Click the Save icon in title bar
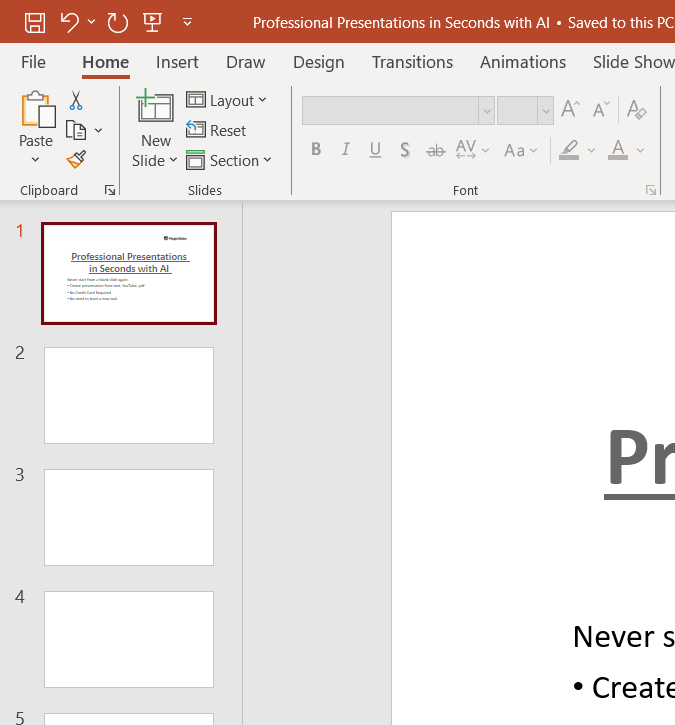The width and height of the screenshot is (675, 725). [x=35, y=21]
